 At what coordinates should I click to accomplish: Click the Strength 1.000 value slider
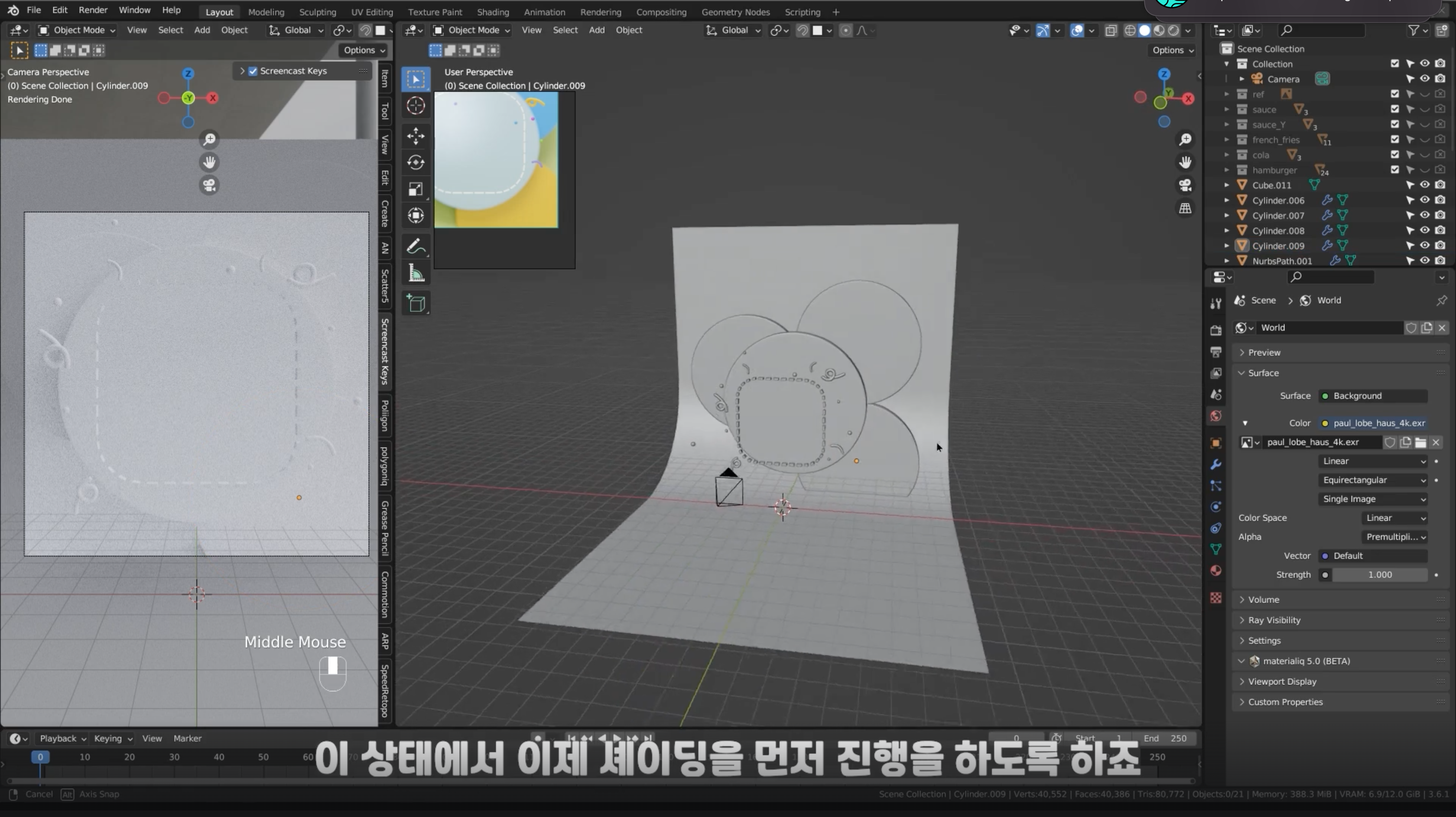1380,575
